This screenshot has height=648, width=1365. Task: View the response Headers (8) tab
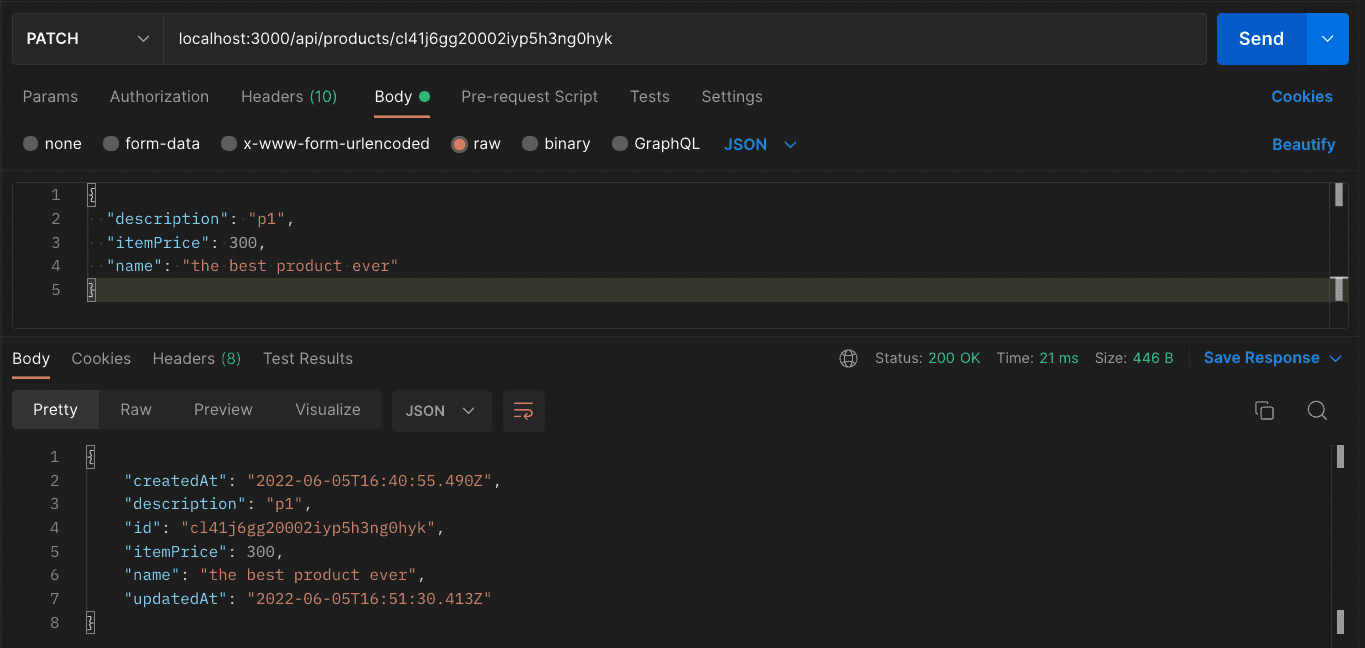[x=197, y=359]
